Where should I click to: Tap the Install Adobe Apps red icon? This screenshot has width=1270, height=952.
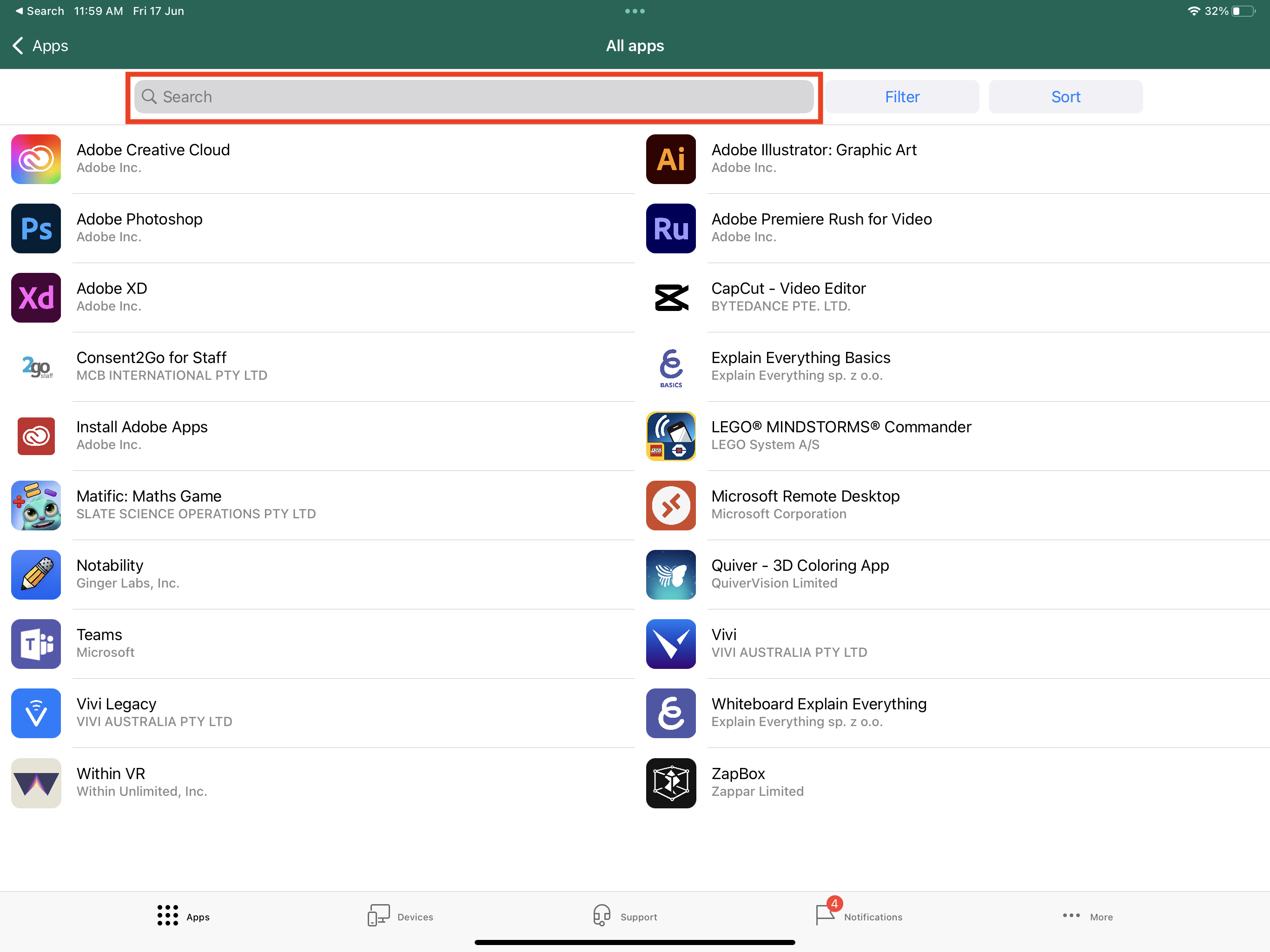[x=36, y=436]
